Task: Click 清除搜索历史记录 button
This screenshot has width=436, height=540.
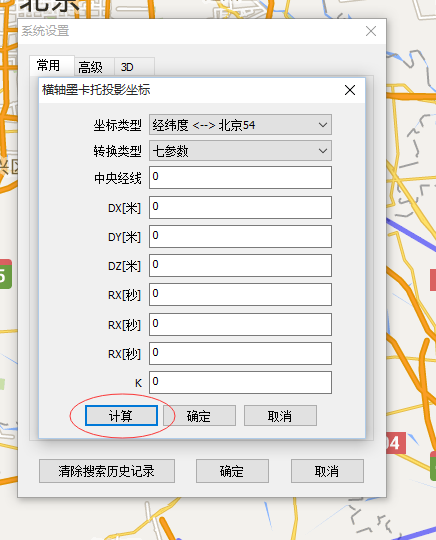Action: [x=107, y=471]
